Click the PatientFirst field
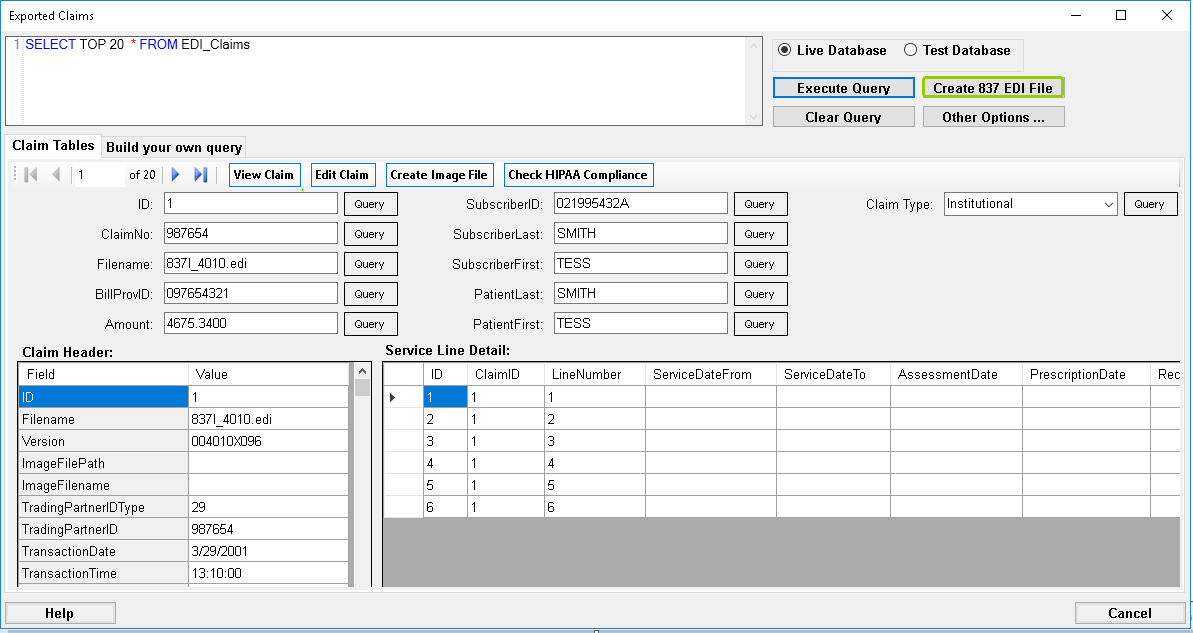This screenshot has height=633, width=1193. coord(641,323)
